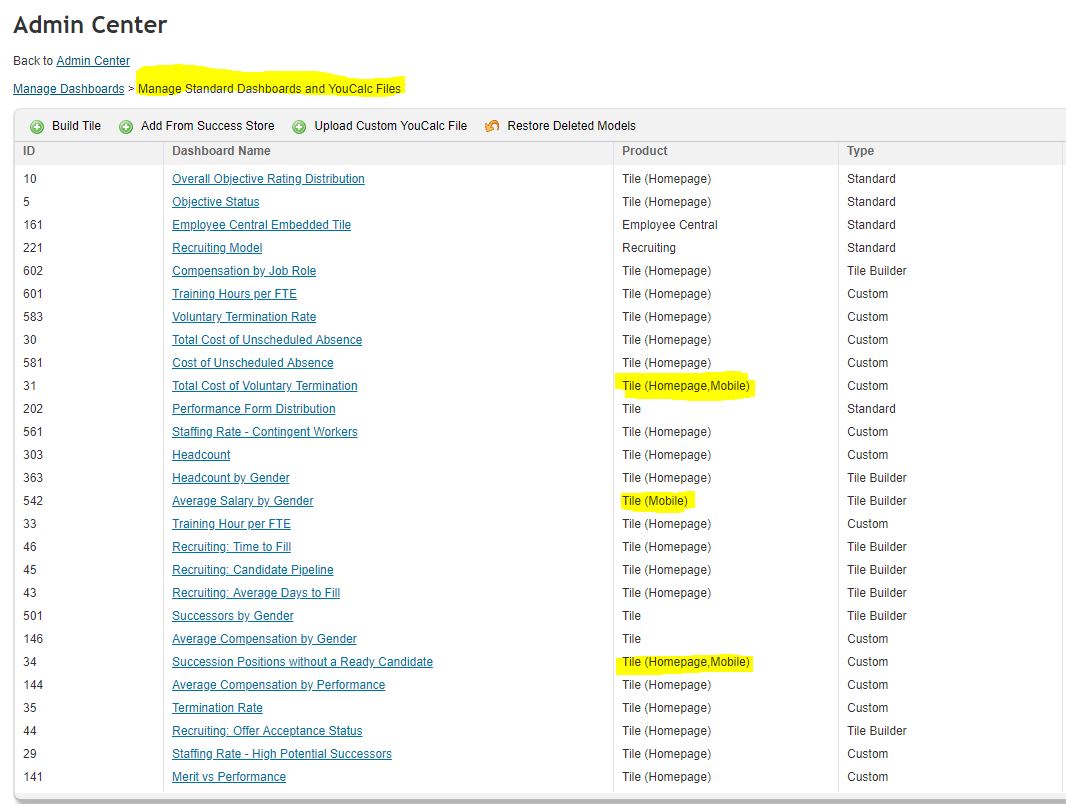
Task: Open Average Compensation by Performance
Action: [278, 685]
